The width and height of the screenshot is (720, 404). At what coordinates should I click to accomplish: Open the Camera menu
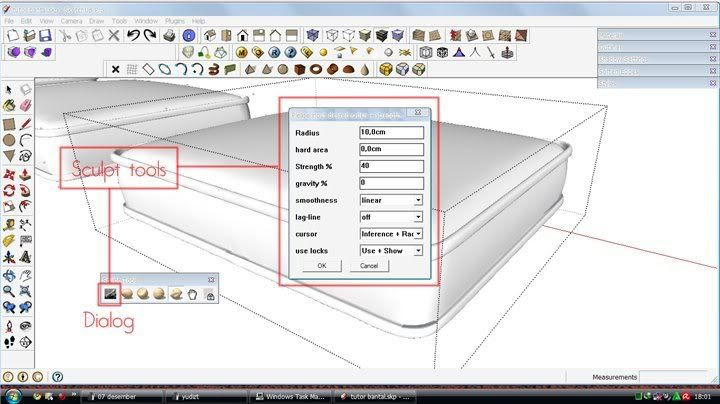pos(71,21)
